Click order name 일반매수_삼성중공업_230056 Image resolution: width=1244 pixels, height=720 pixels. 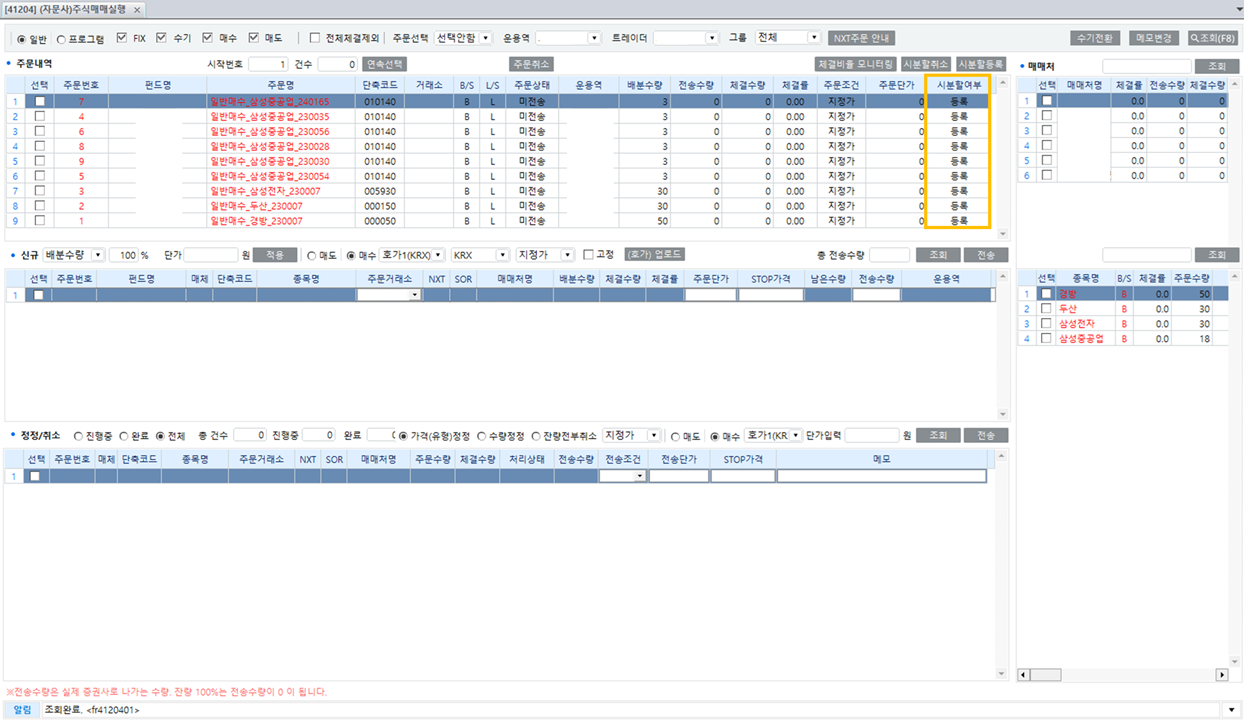point(269,132)
